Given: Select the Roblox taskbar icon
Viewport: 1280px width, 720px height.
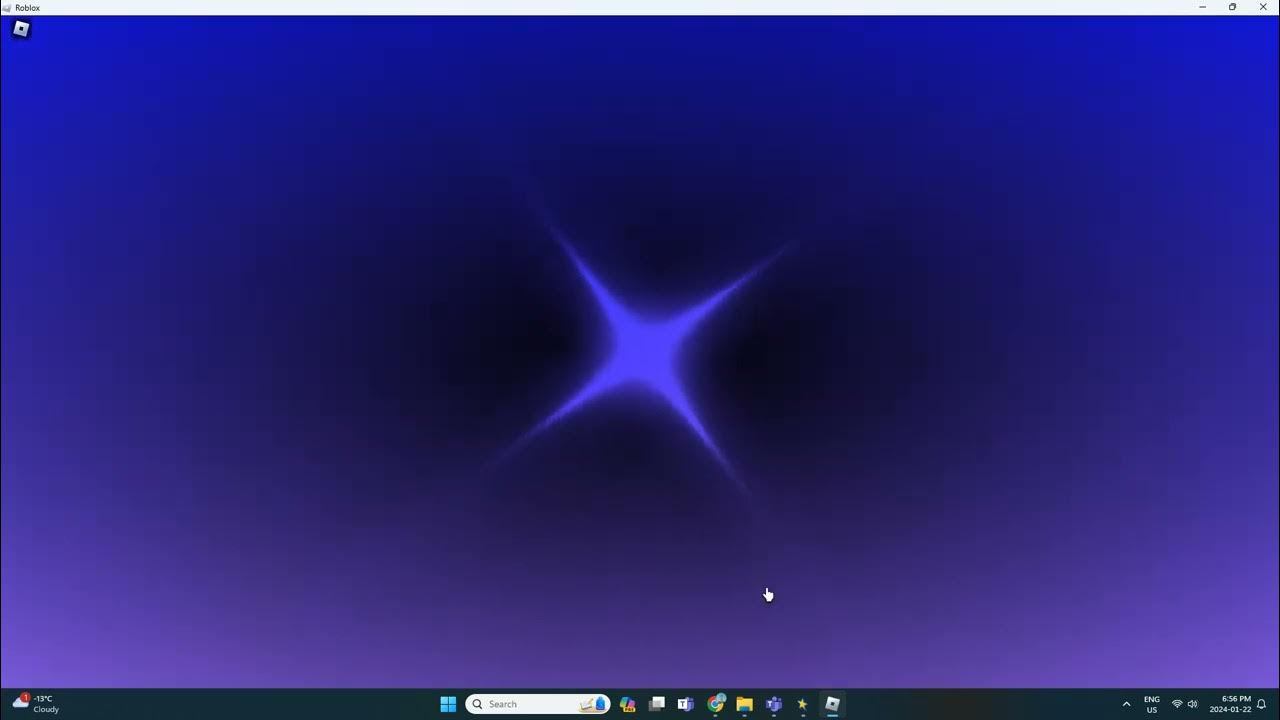Looking at the screenshot, I should (832, 704).
